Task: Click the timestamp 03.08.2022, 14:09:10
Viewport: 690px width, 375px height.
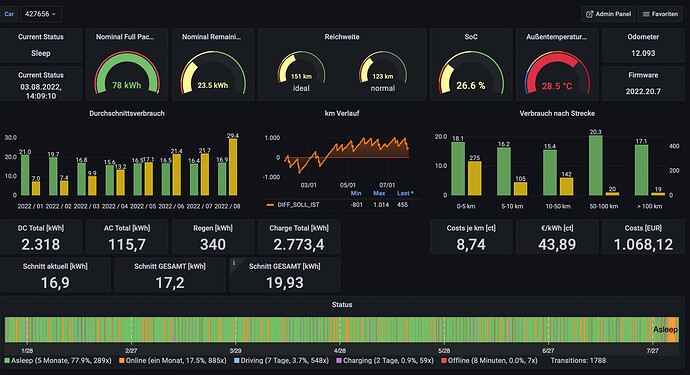Action: point(41,92)
